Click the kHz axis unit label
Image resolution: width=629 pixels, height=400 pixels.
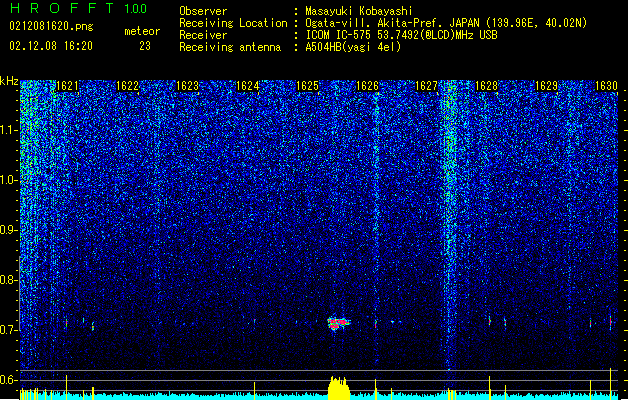9,81
